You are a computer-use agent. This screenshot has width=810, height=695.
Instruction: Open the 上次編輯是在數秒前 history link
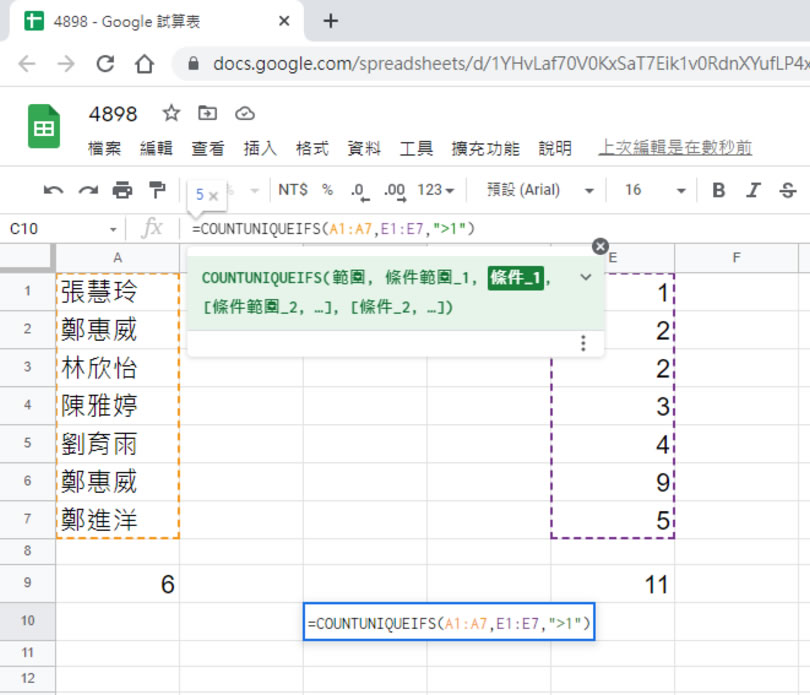click(675, 148)
